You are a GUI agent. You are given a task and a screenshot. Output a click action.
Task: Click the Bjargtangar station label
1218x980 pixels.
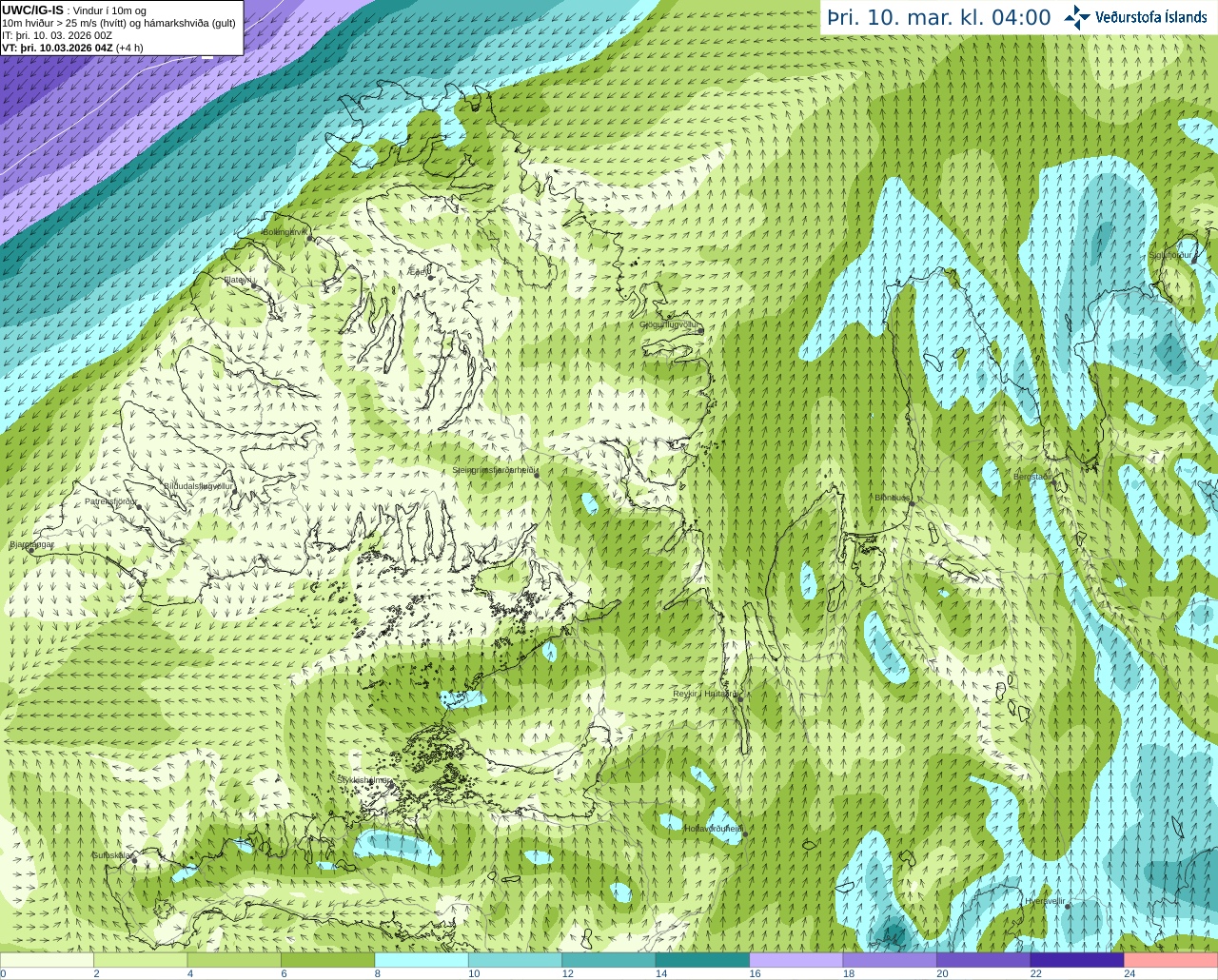31,544
